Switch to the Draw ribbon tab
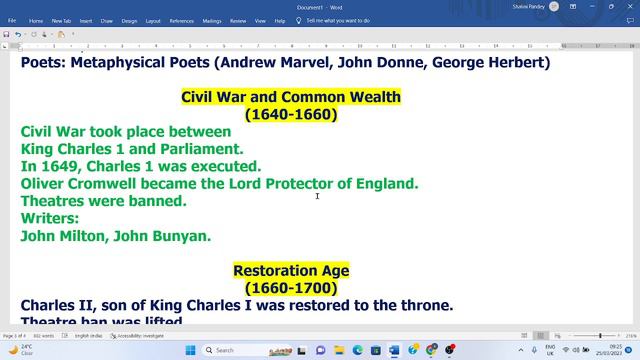The width and height of the screenshot is (640, 360). click(107, 21)
